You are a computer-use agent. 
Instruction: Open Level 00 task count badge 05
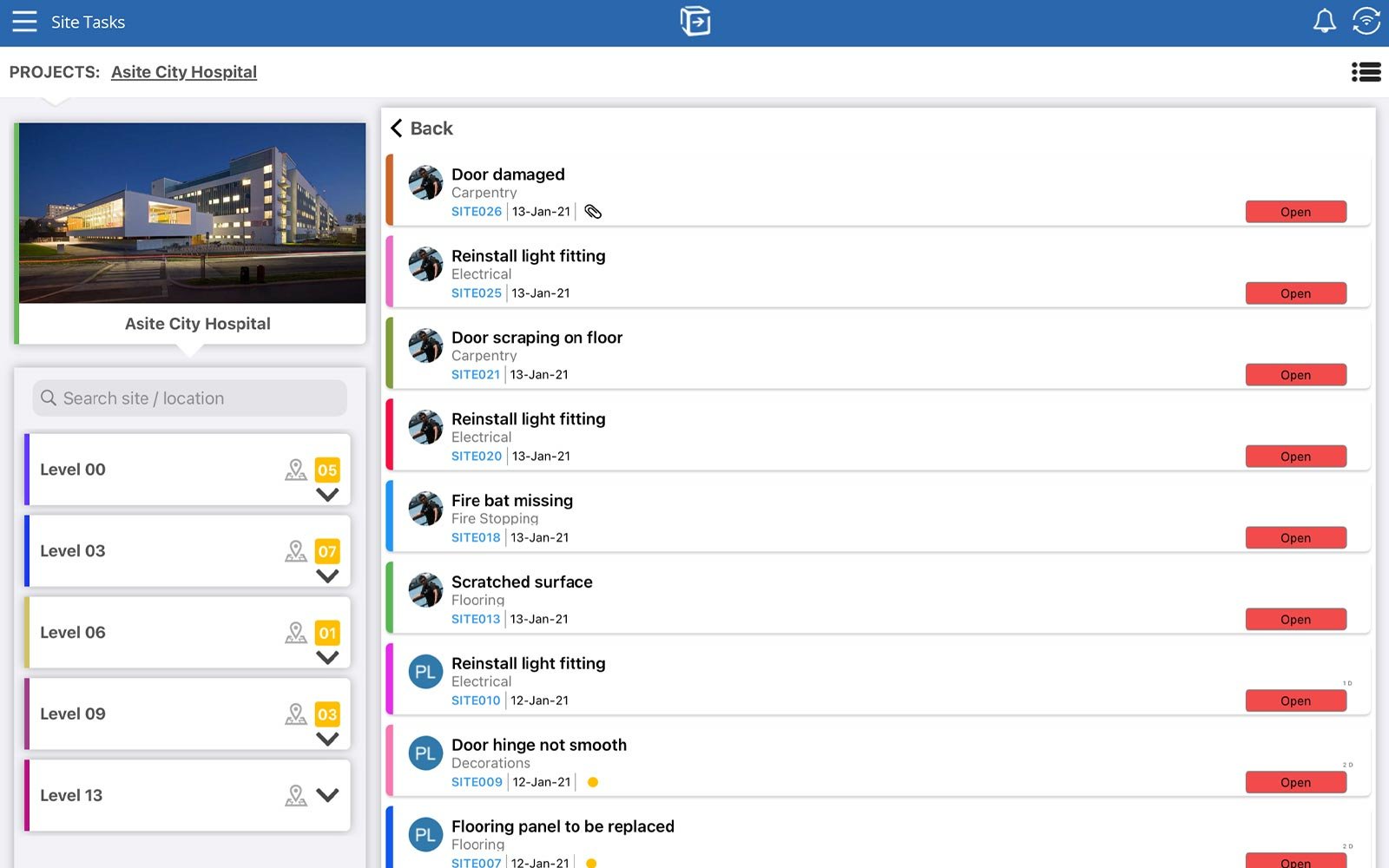click(x=327, y=470)
